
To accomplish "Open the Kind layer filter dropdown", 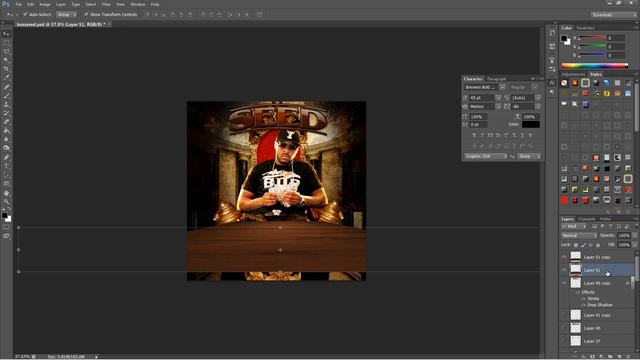I will click(574, 227).
